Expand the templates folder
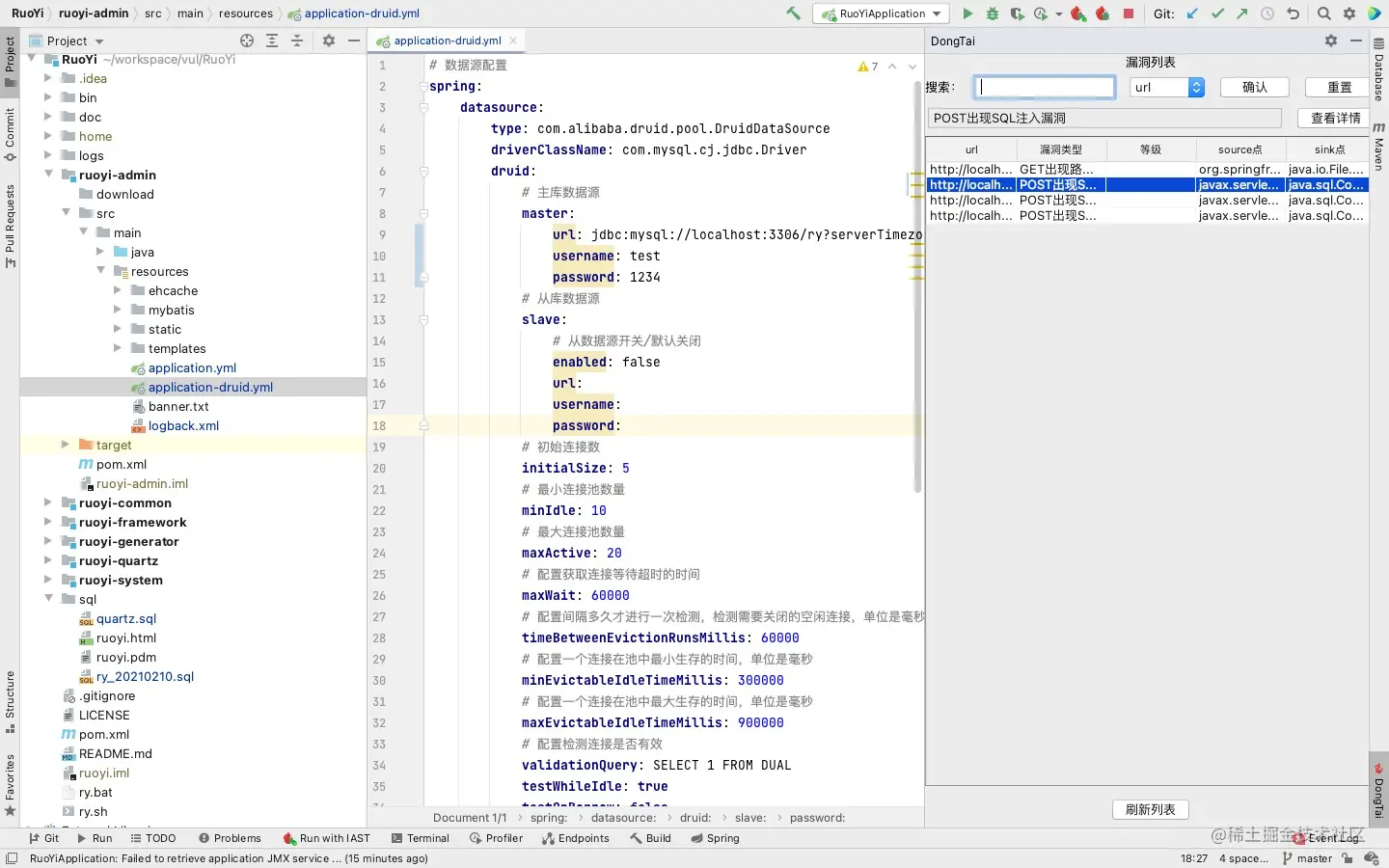 tap(118, 348)
